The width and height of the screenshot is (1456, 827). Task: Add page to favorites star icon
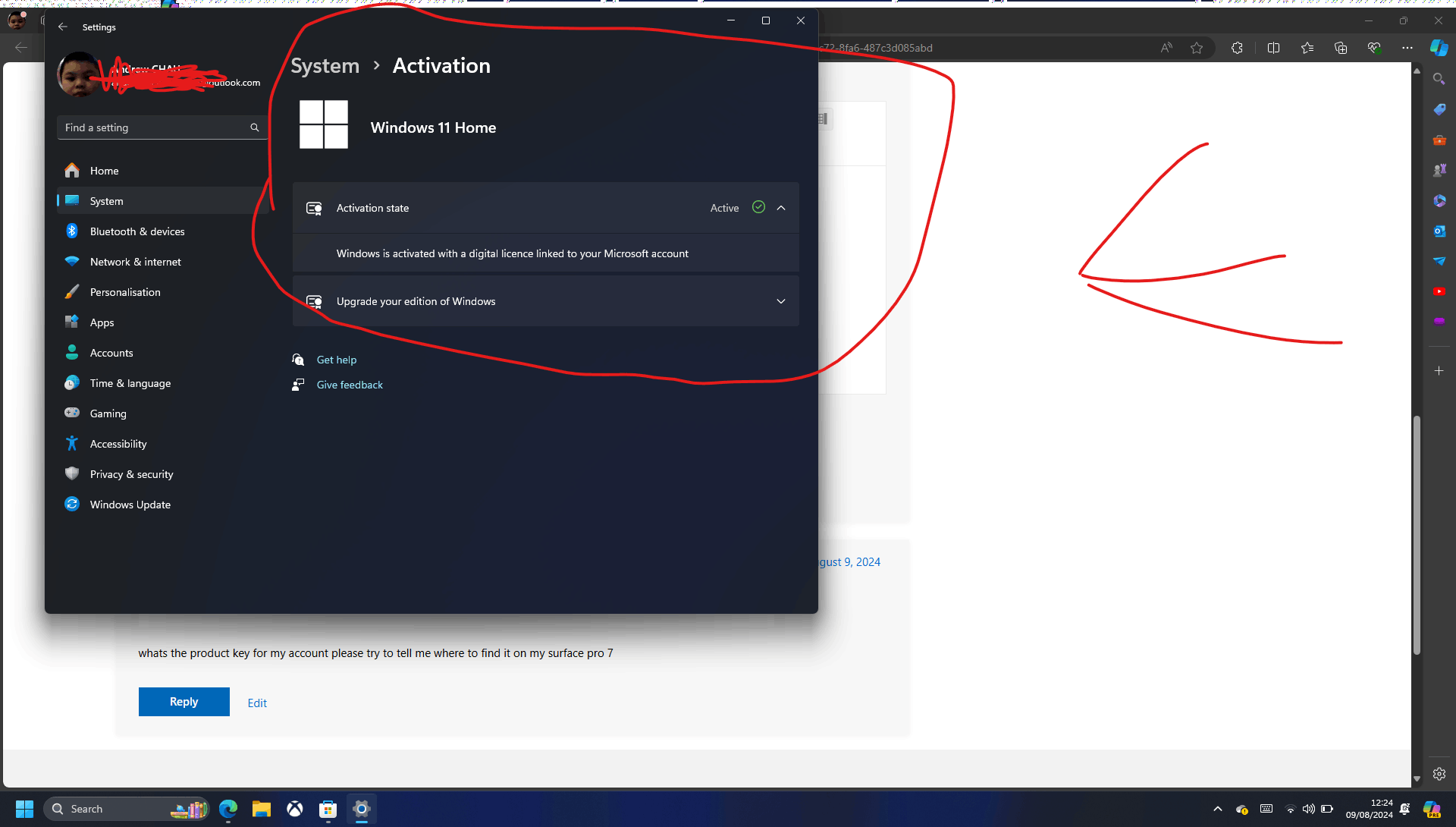coord(1197,48)
